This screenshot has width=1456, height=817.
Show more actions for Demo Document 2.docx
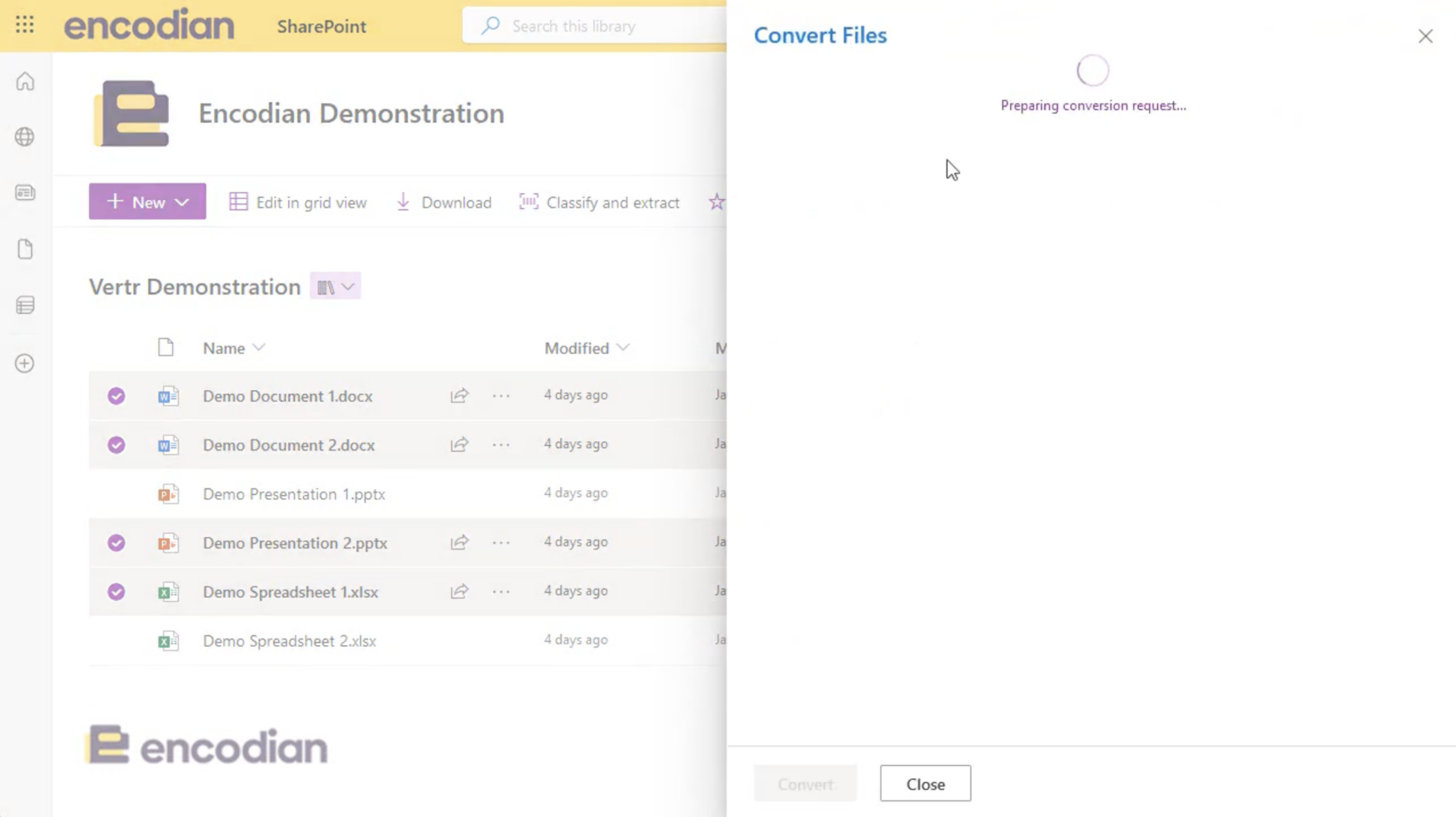[501, 444]
